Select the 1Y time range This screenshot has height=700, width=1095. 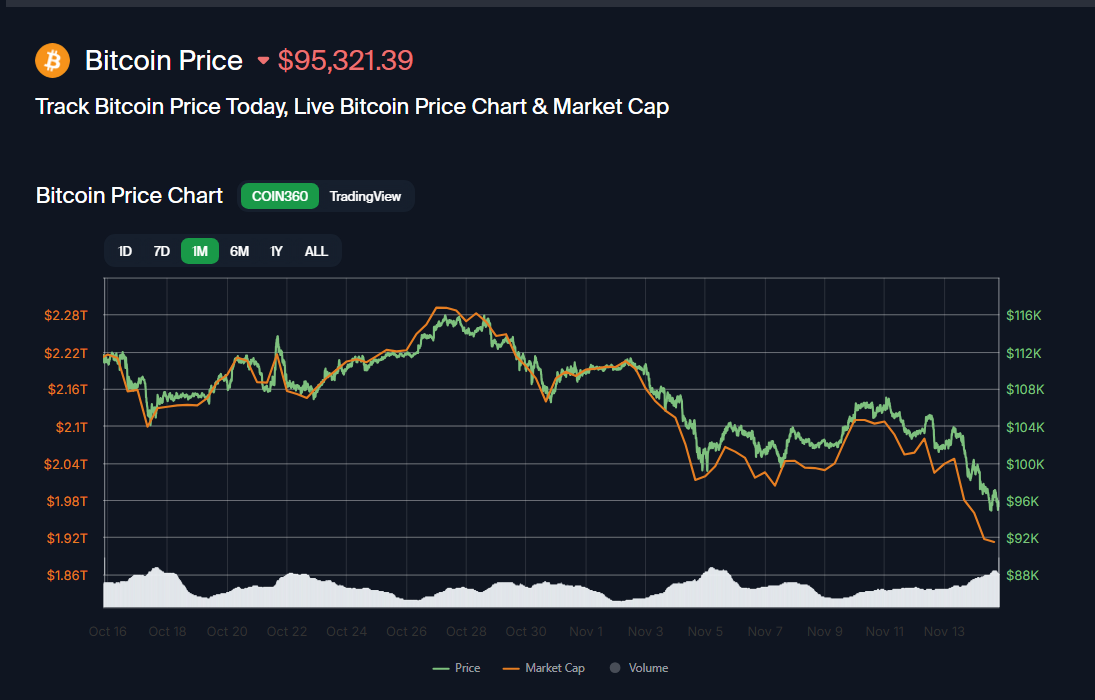pyautogui.click(x=276, y=251)
